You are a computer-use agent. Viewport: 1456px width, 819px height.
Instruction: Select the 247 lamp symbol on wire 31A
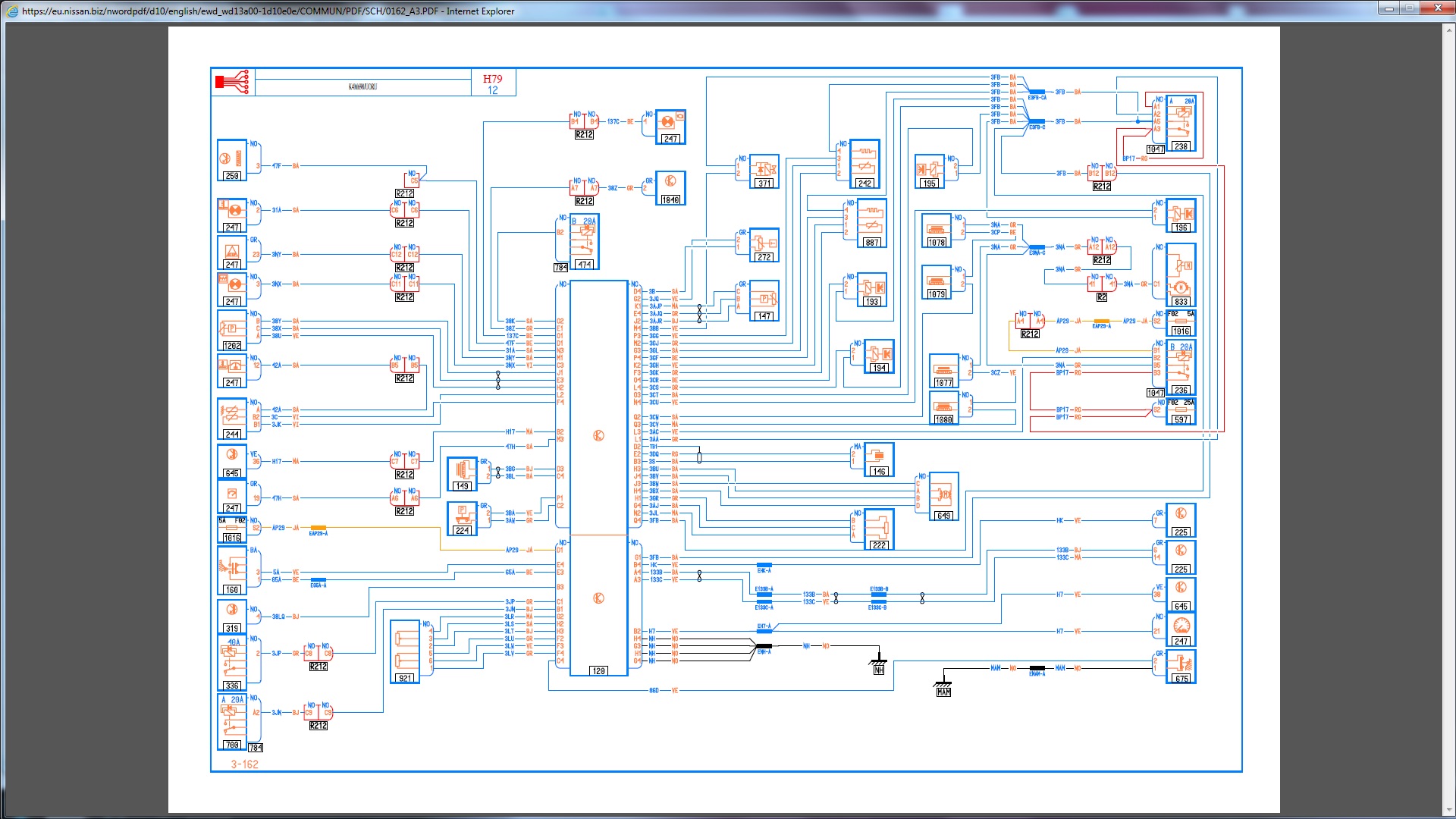click(232, 215)
